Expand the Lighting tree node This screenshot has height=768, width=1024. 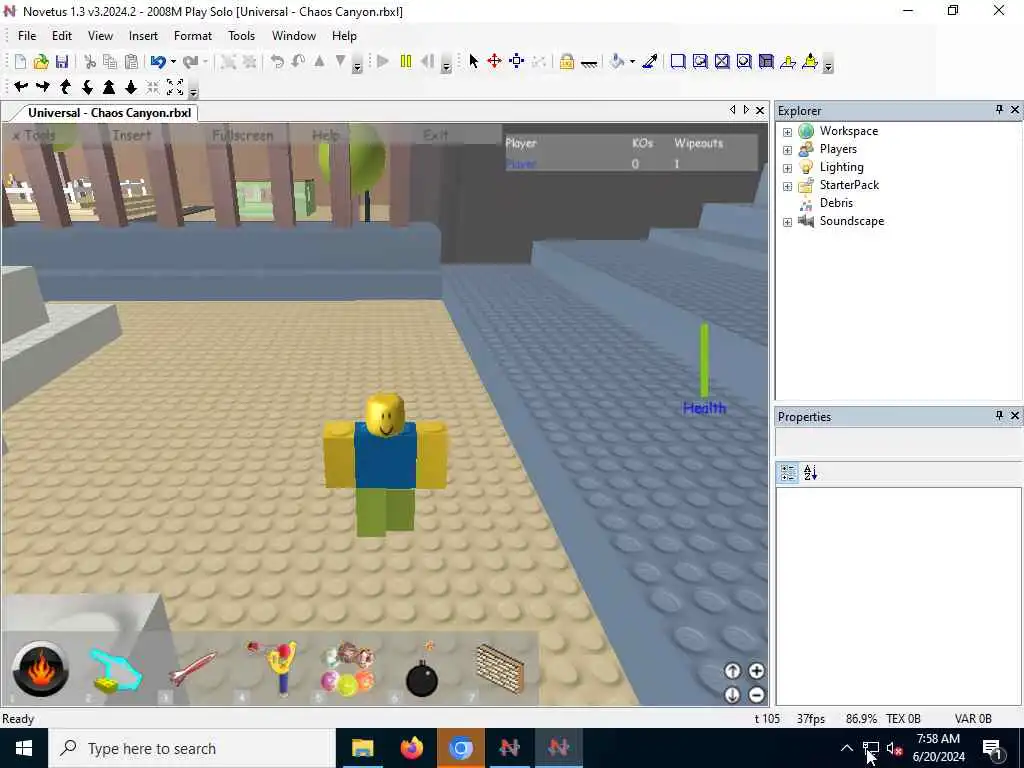[788, 168]
